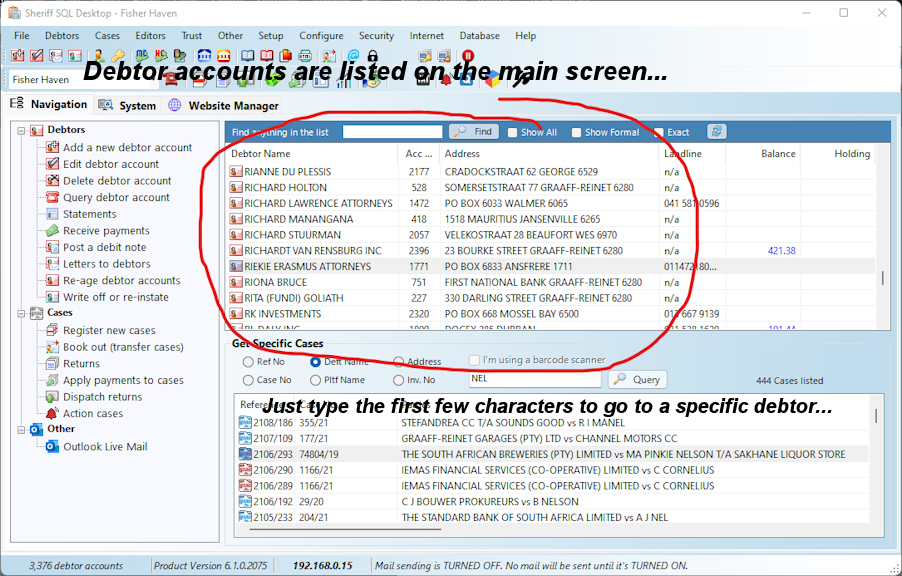The image size is (902, 576).
Task: Click the cases list vertical scrollbar thumb
Action: click(x=876, y=416)
